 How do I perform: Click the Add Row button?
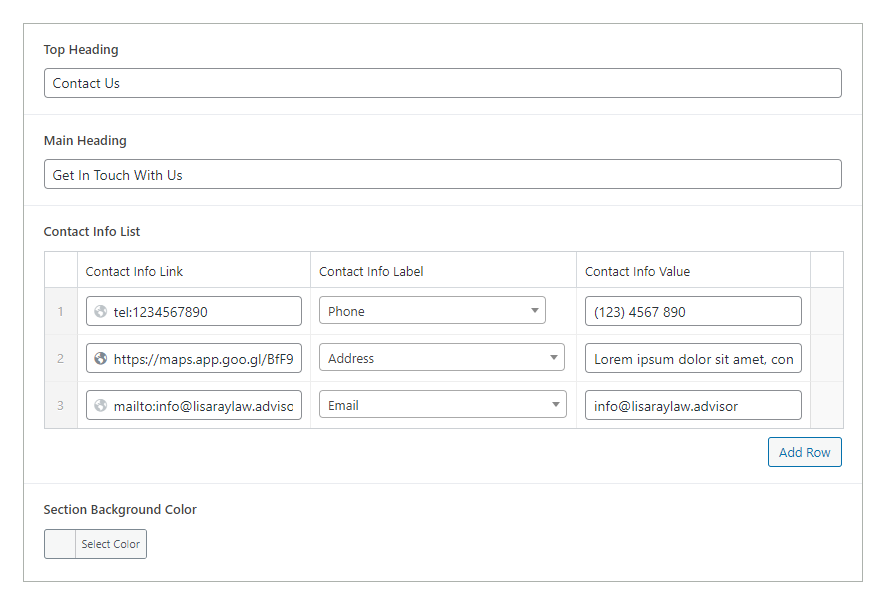804,452
